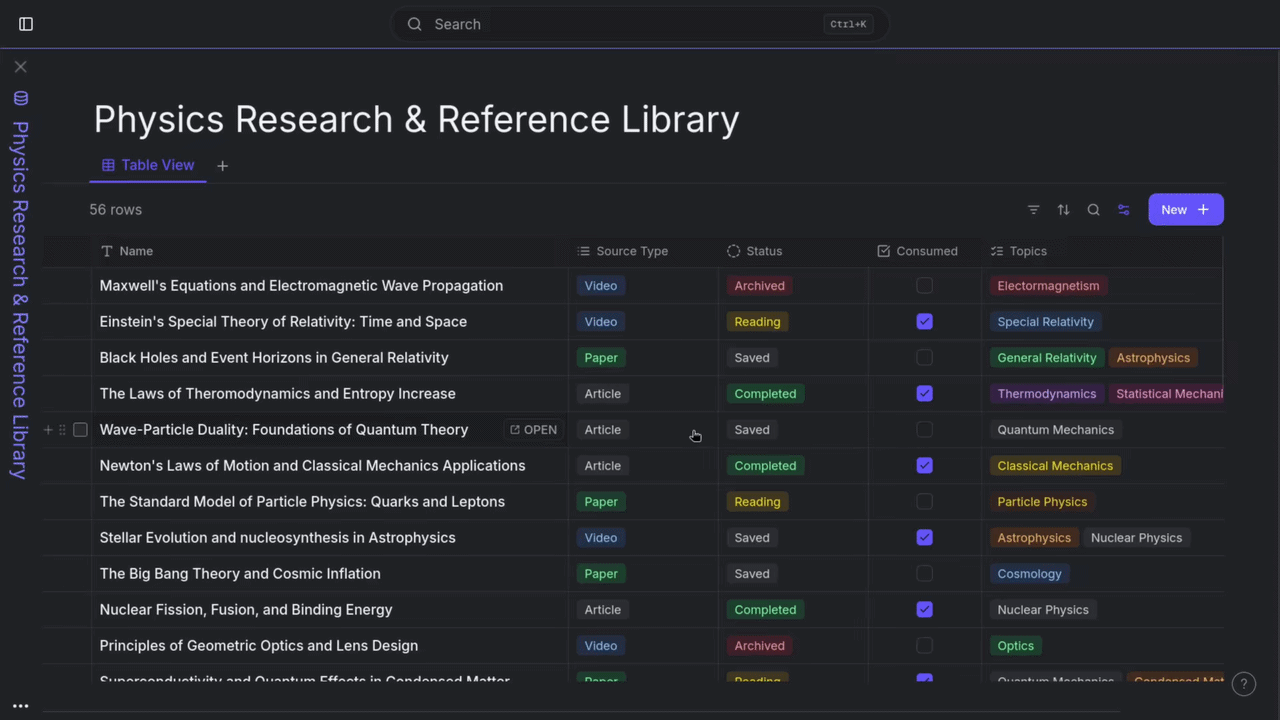
Task: Click the New button
Action: [1186, 210]
